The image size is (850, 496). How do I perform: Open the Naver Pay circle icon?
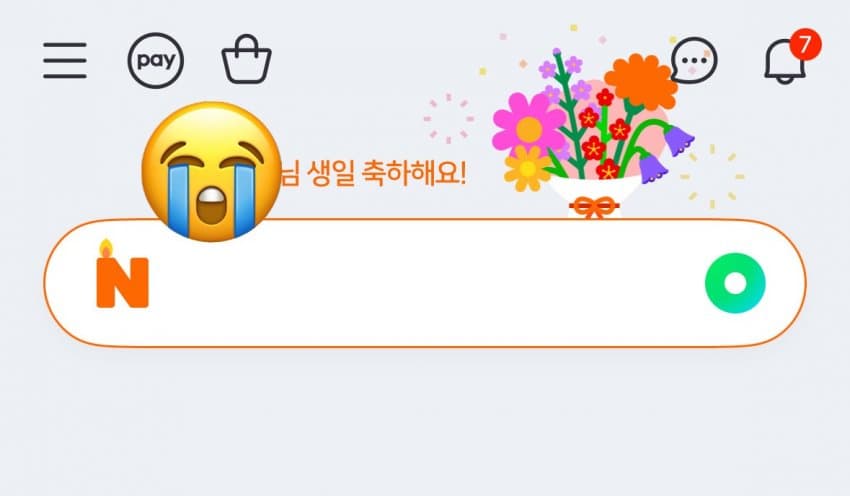(x=156, y=60)
